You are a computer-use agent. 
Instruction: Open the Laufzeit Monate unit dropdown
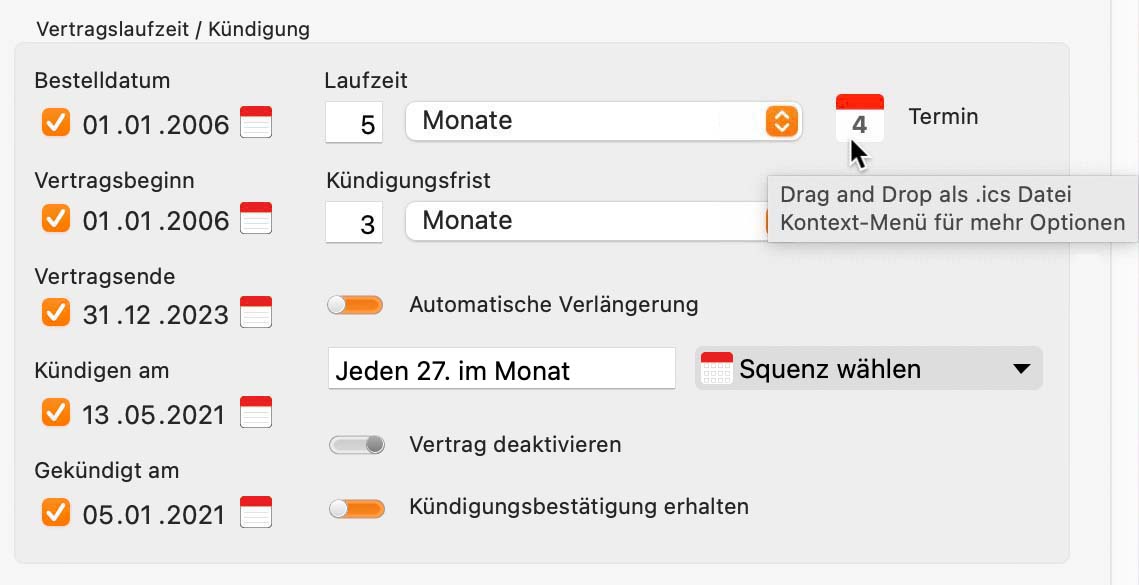coord(604,121)
